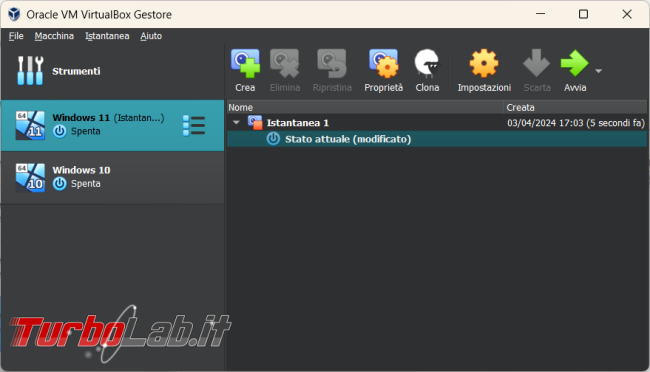Open the Istantanea menu
The height and width of the screenshot is (372, 650).
(107, 36)
